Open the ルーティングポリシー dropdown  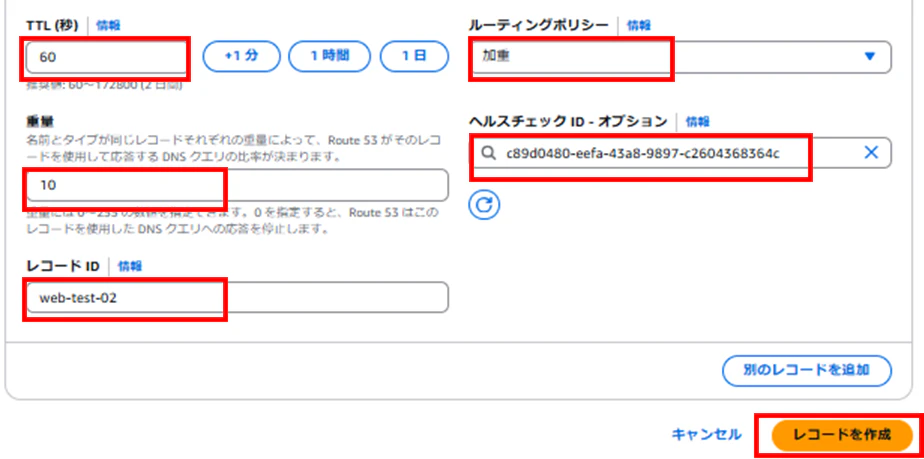680,57
